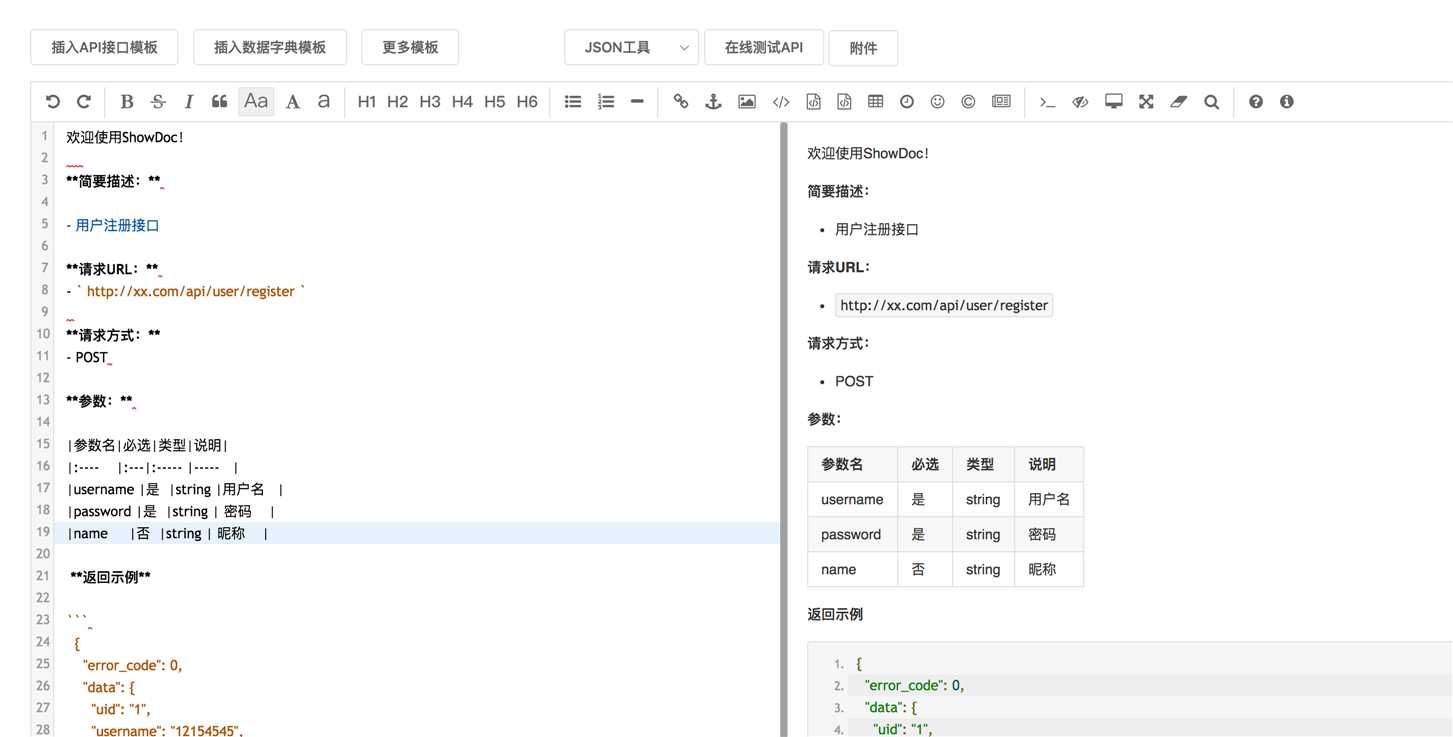
Task: Click editor line **返回示例**
Action: [111, 577]
